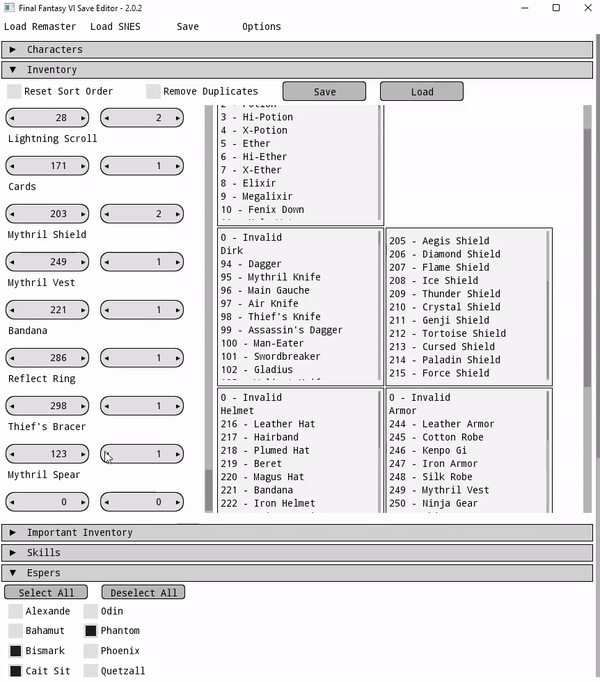
Task: Increase Reflect Ring quantity arrow
Action: coord(178,358)
